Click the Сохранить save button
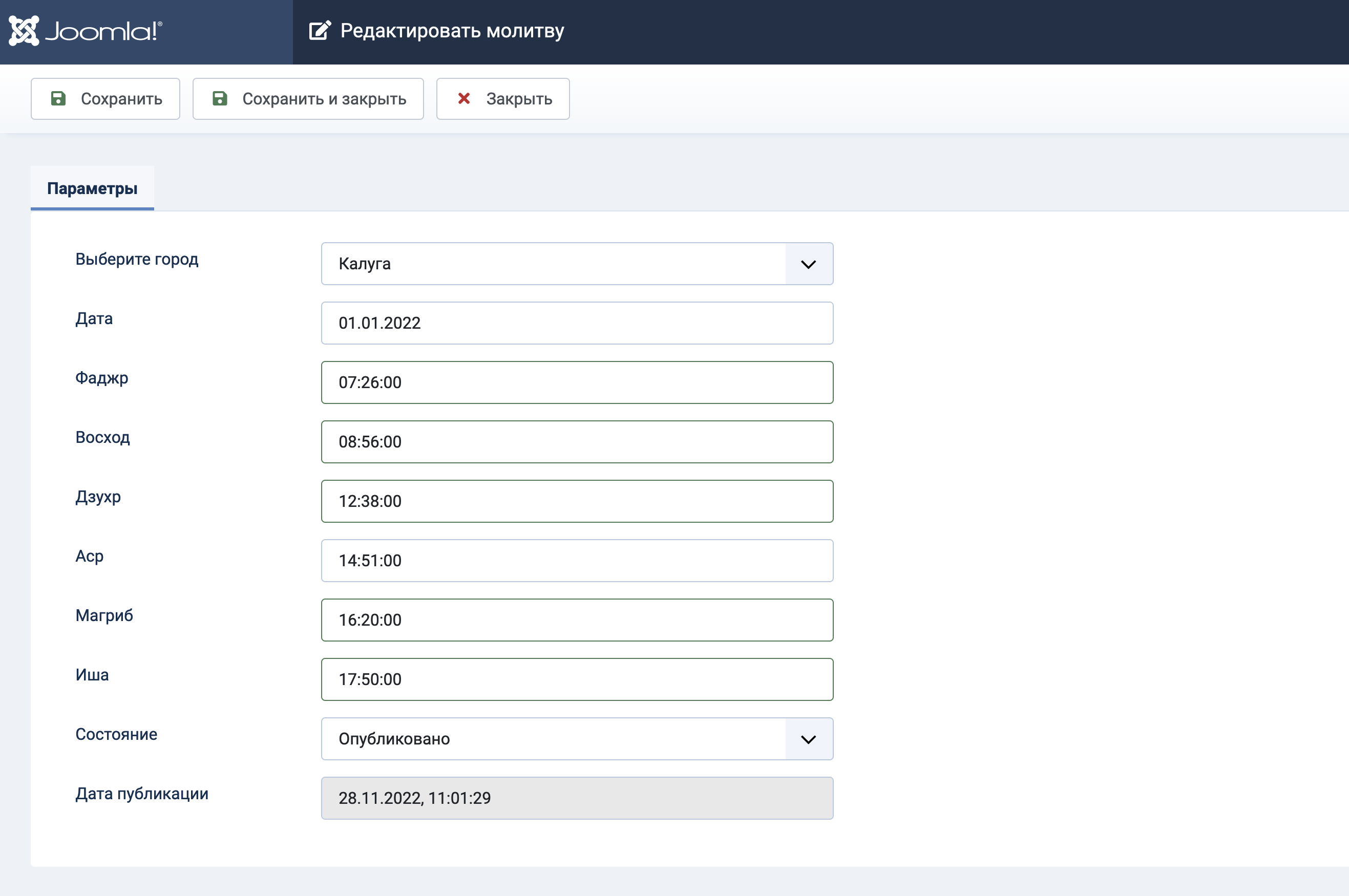 coord(105,99)
